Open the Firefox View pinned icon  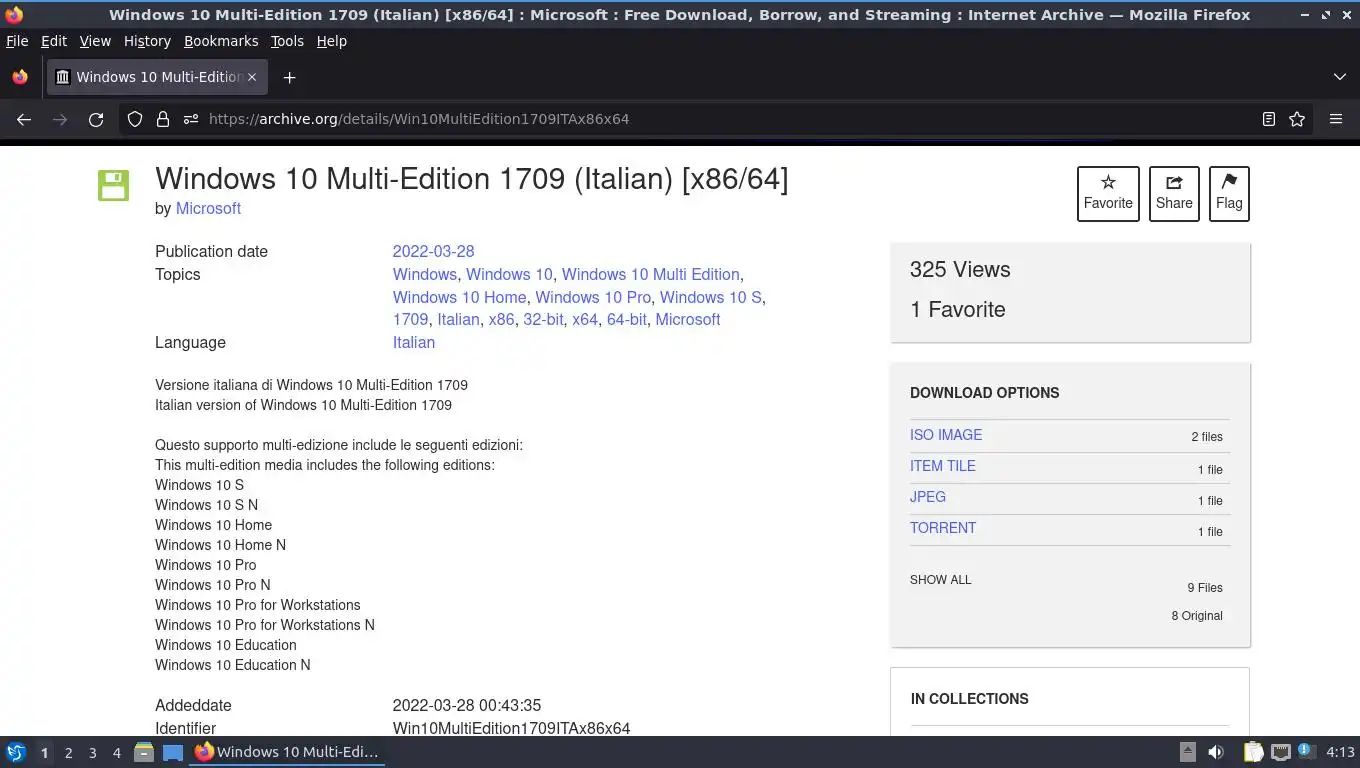coord(20,77)
